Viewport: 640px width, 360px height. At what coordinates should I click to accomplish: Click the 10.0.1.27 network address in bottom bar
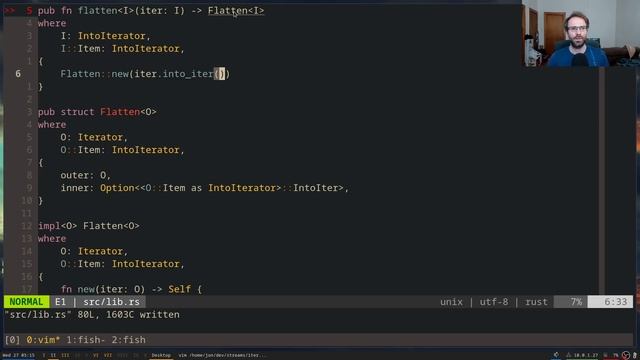tap(585, 355)
